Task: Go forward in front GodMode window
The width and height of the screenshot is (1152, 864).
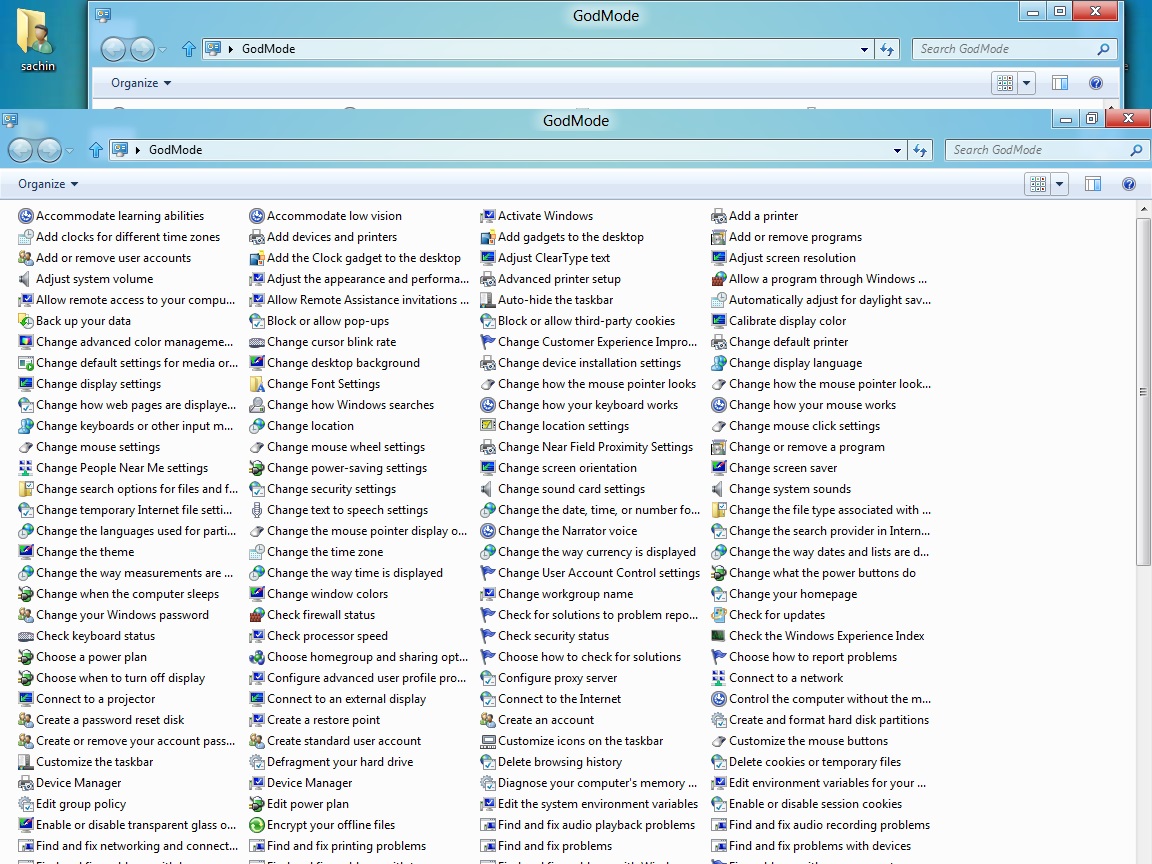Action: 49,151
